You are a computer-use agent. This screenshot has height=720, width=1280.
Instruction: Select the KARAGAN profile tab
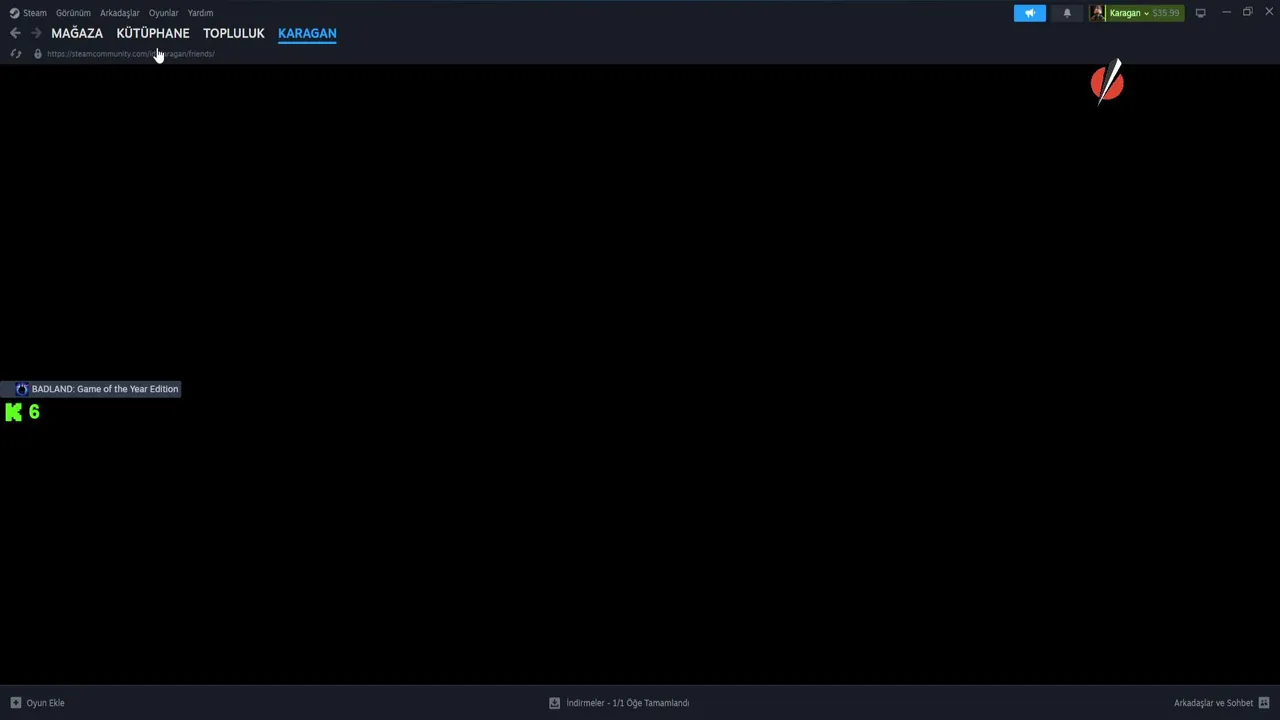tap(307, 33)
